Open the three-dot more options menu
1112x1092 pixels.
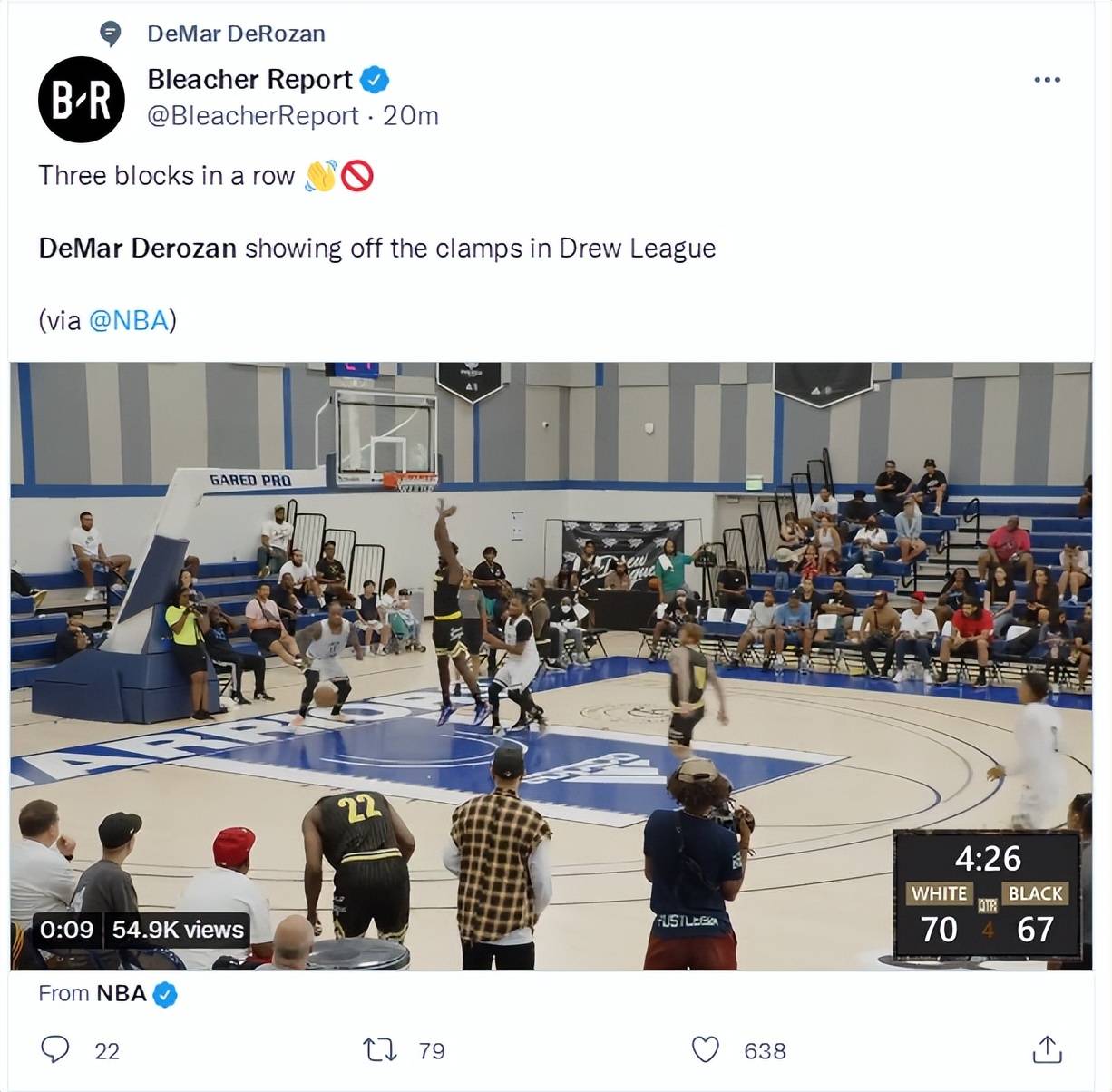point(1047,80)
